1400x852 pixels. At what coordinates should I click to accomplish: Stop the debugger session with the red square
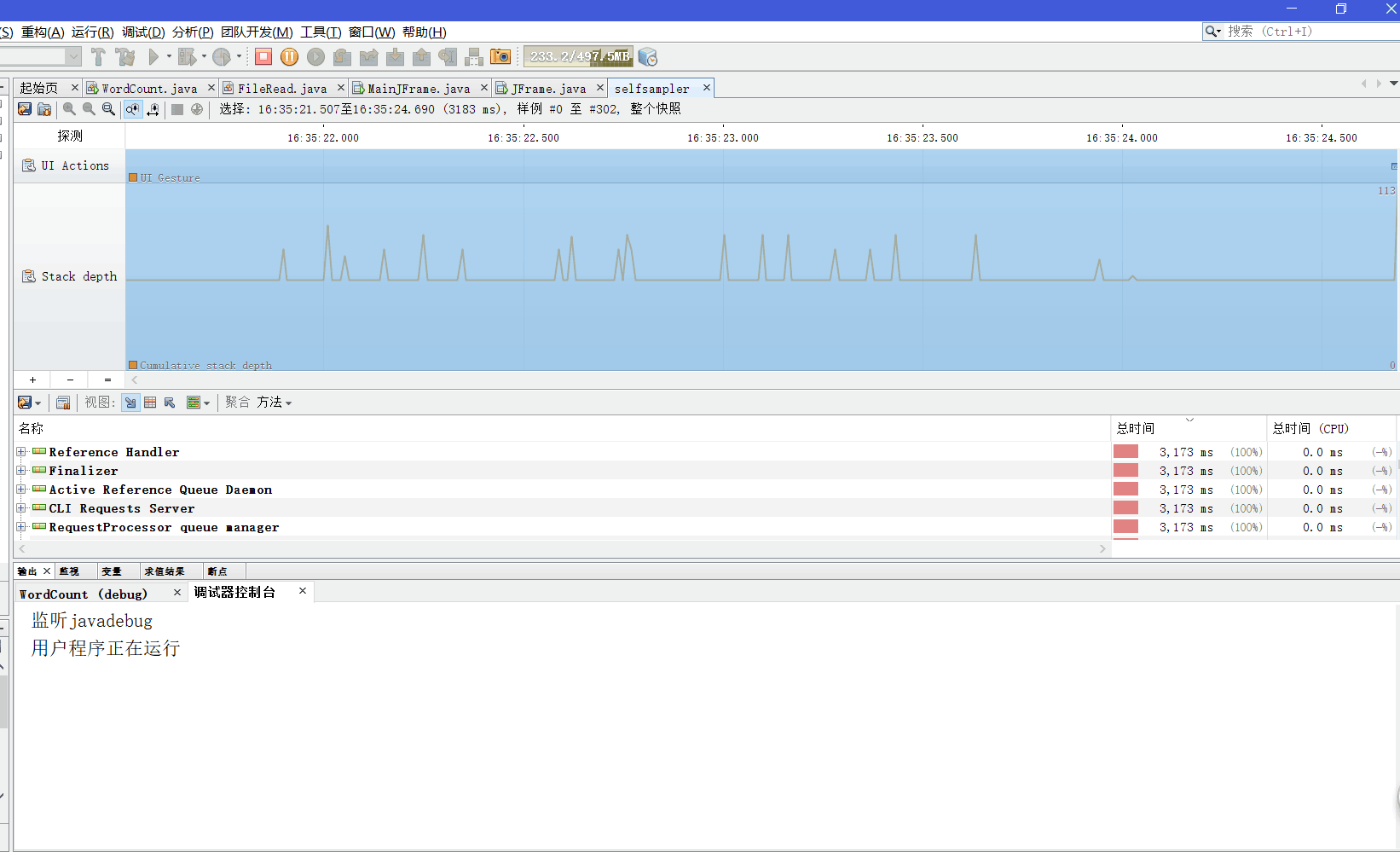pos(263,57)
